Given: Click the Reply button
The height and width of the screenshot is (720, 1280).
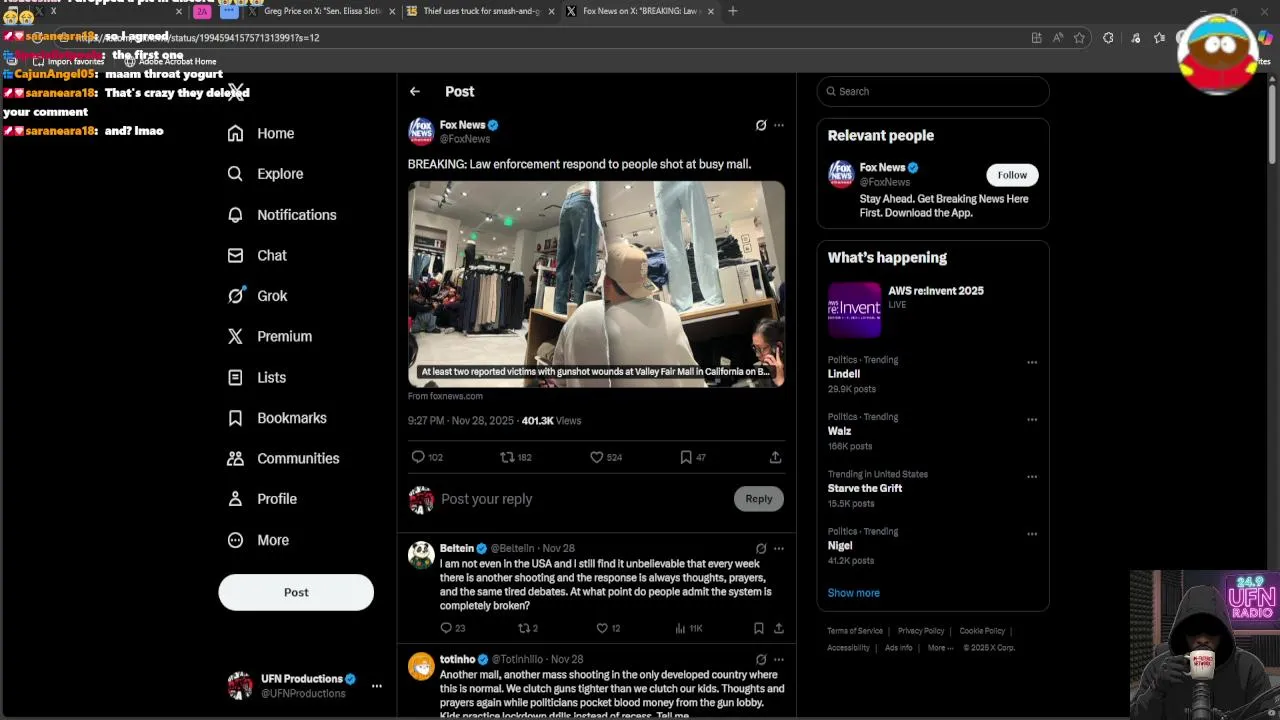Looking at the screenshot, I should point(759,499).
